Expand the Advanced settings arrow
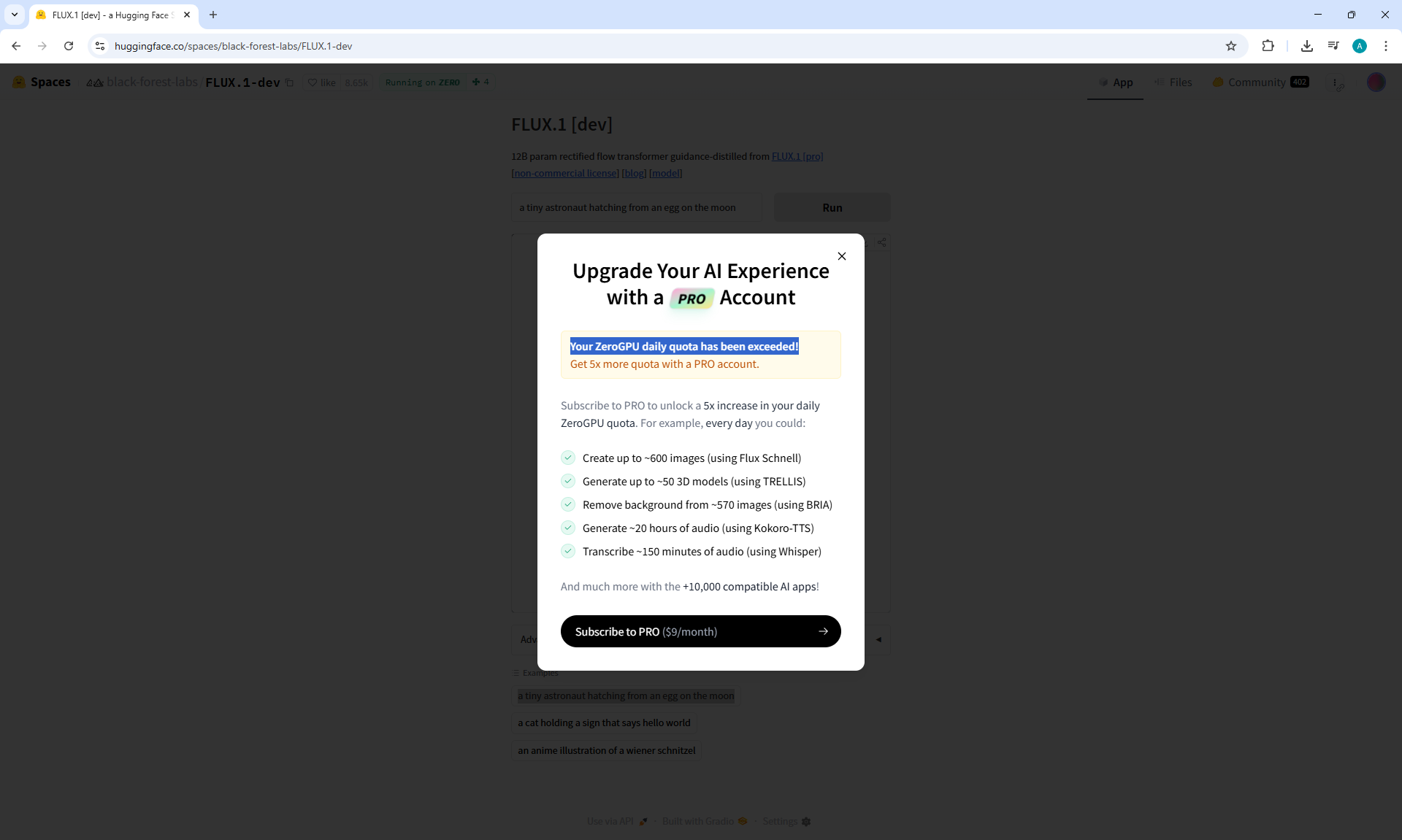This screenshot has height=840, width=1402. [878, 639]
